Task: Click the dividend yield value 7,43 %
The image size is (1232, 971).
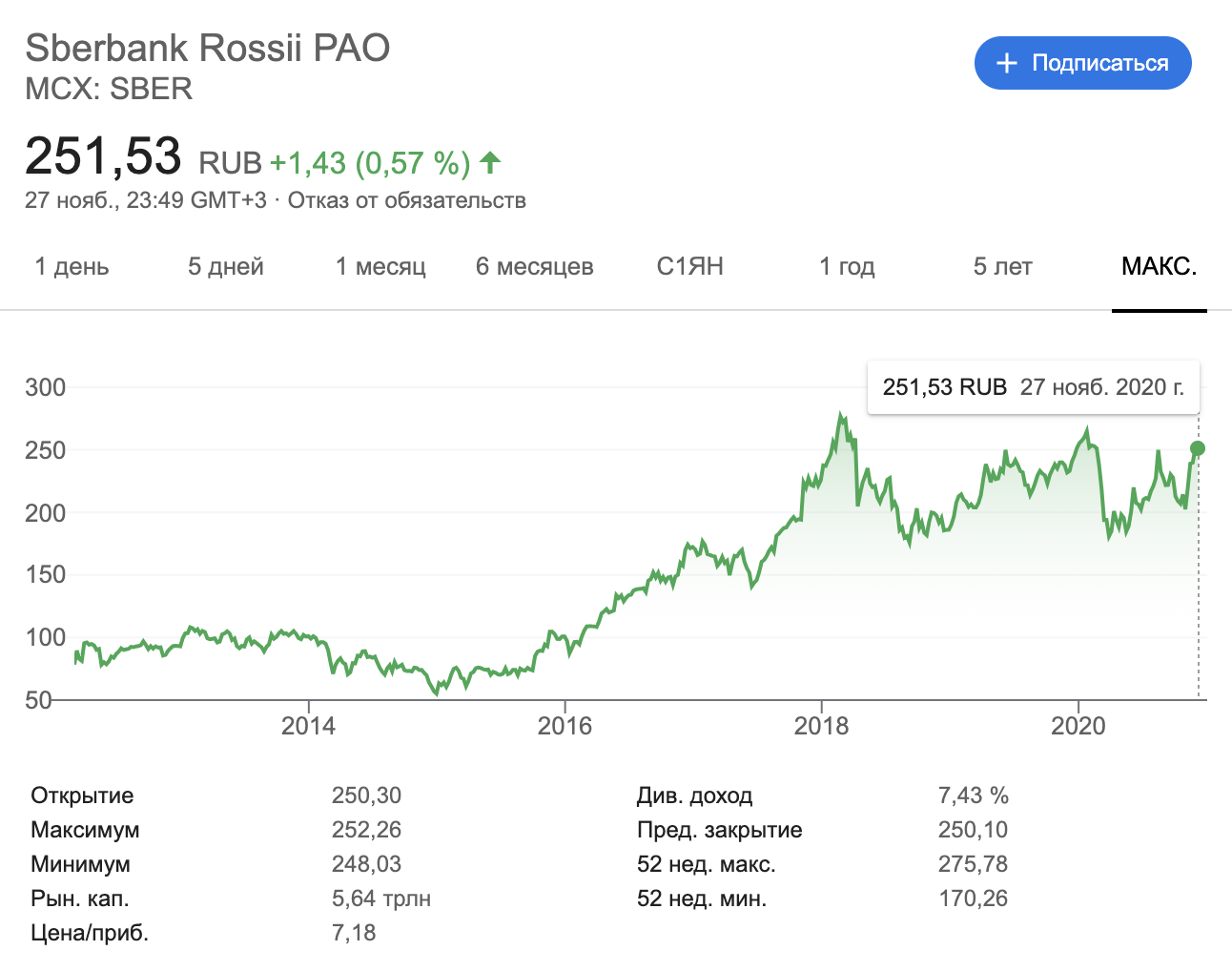Action: click(973, 795)
